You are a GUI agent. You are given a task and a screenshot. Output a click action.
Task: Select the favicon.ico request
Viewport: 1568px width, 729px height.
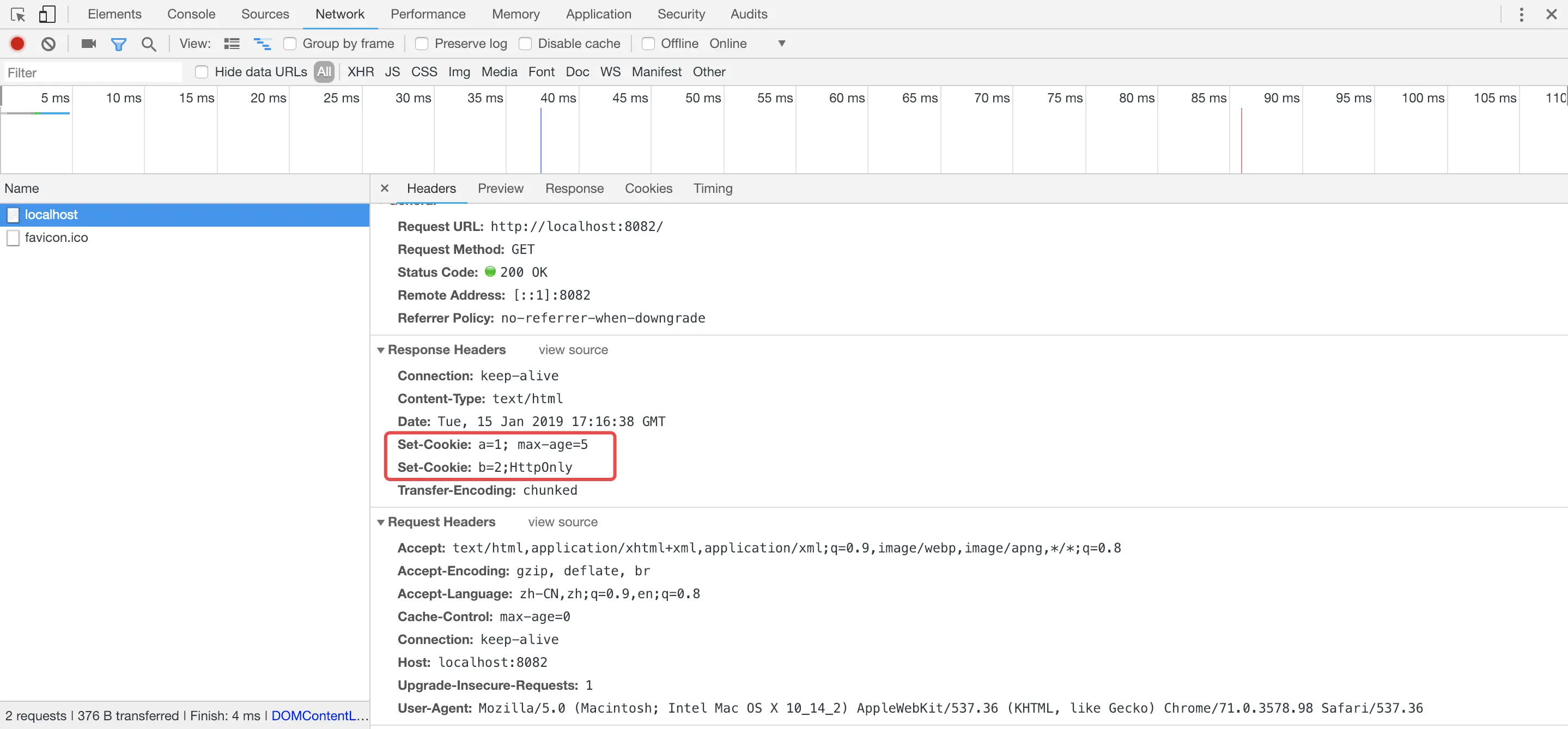click(x=56, y=238)
